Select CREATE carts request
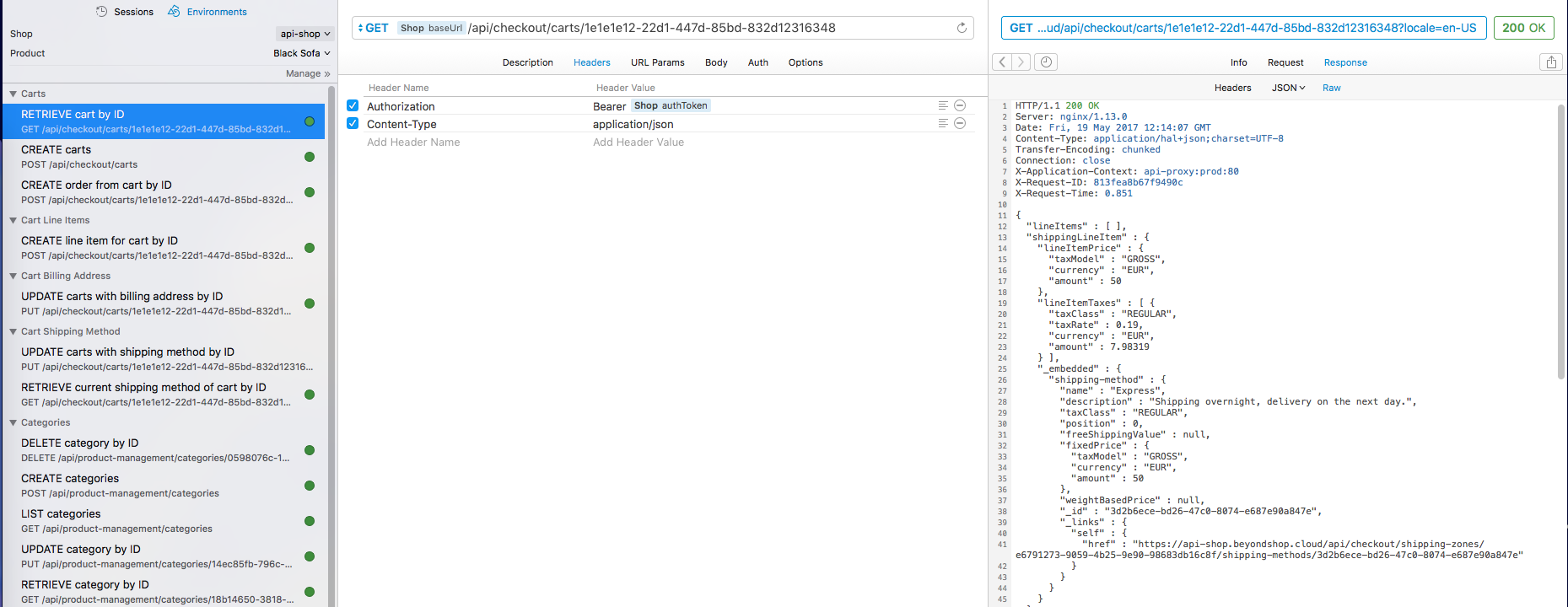 pyautogui.click(x=162, y=157)
